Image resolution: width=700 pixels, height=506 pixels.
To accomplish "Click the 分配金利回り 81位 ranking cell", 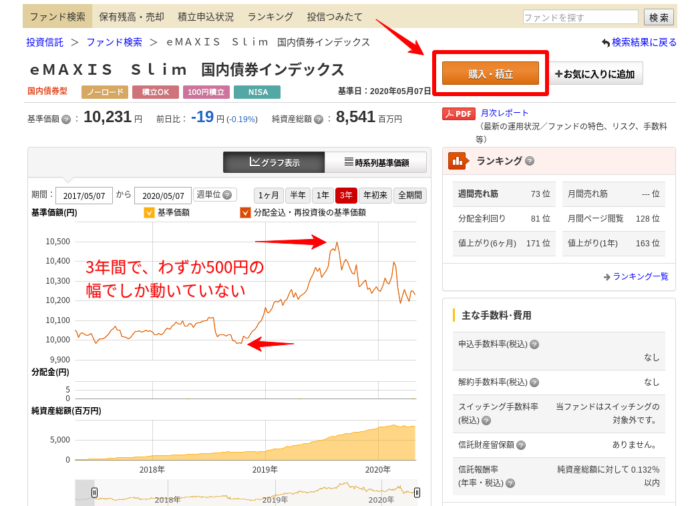I will [x=504, y=218].
